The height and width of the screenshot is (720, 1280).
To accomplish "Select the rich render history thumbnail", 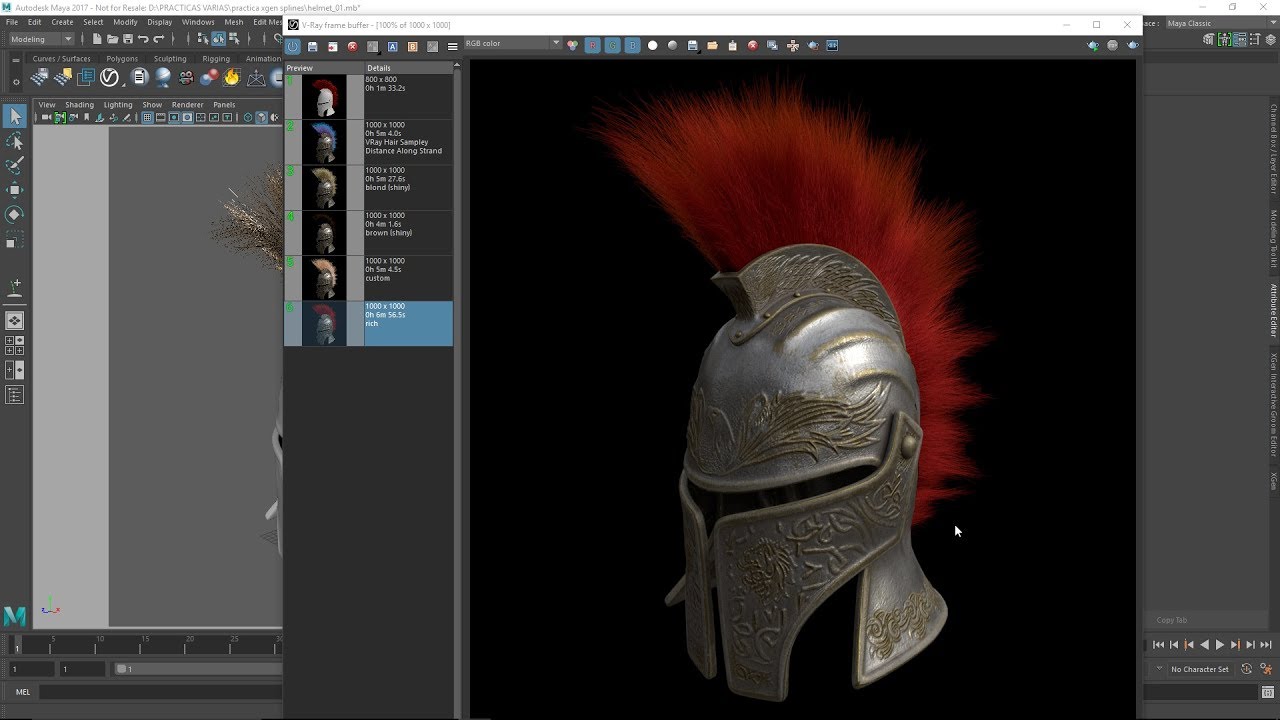I will click(x=324, y=324).
